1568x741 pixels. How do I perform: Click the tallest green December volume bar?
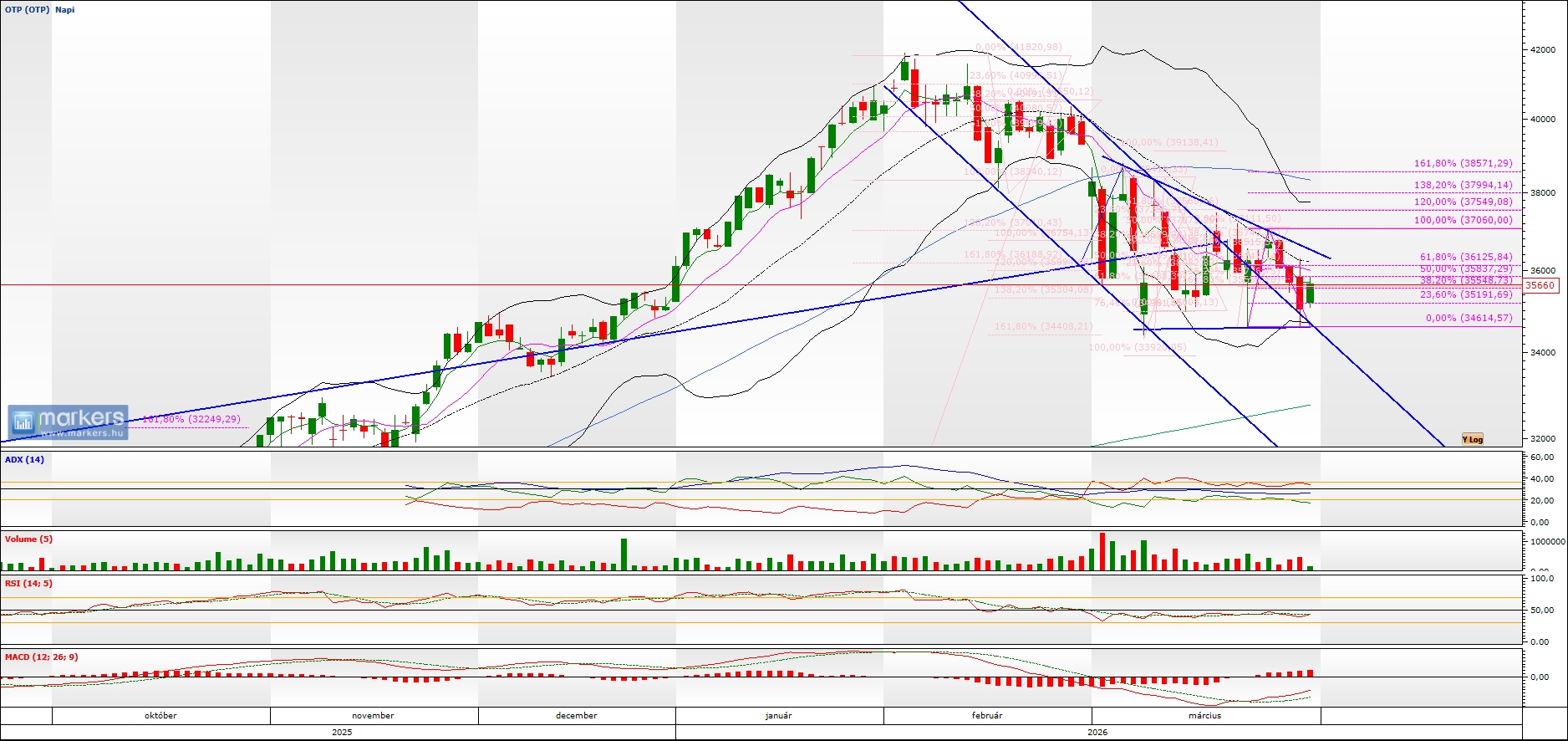[x=624, y=554]
